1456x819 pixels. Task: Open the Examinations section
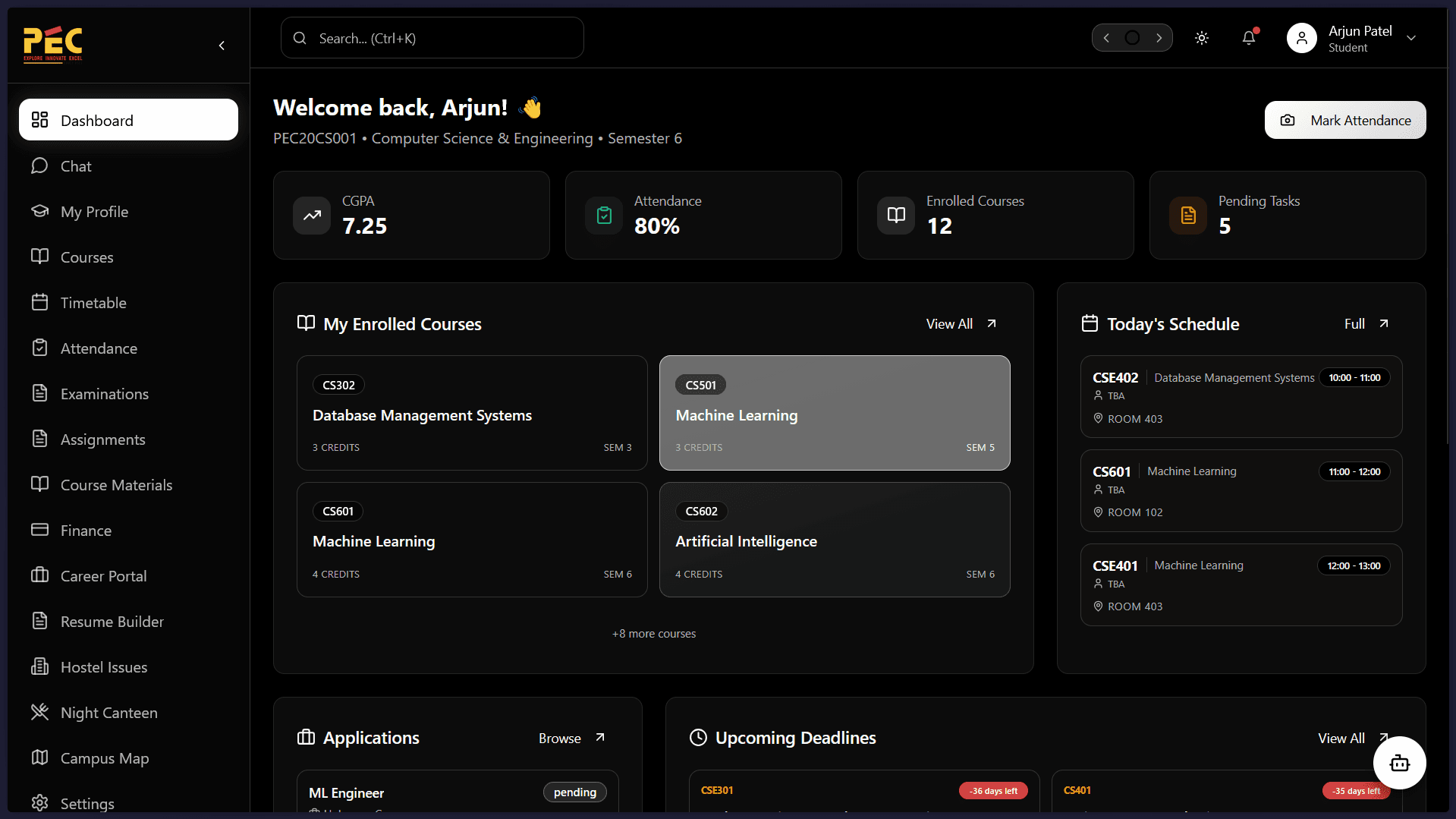(x=104, y=393)
